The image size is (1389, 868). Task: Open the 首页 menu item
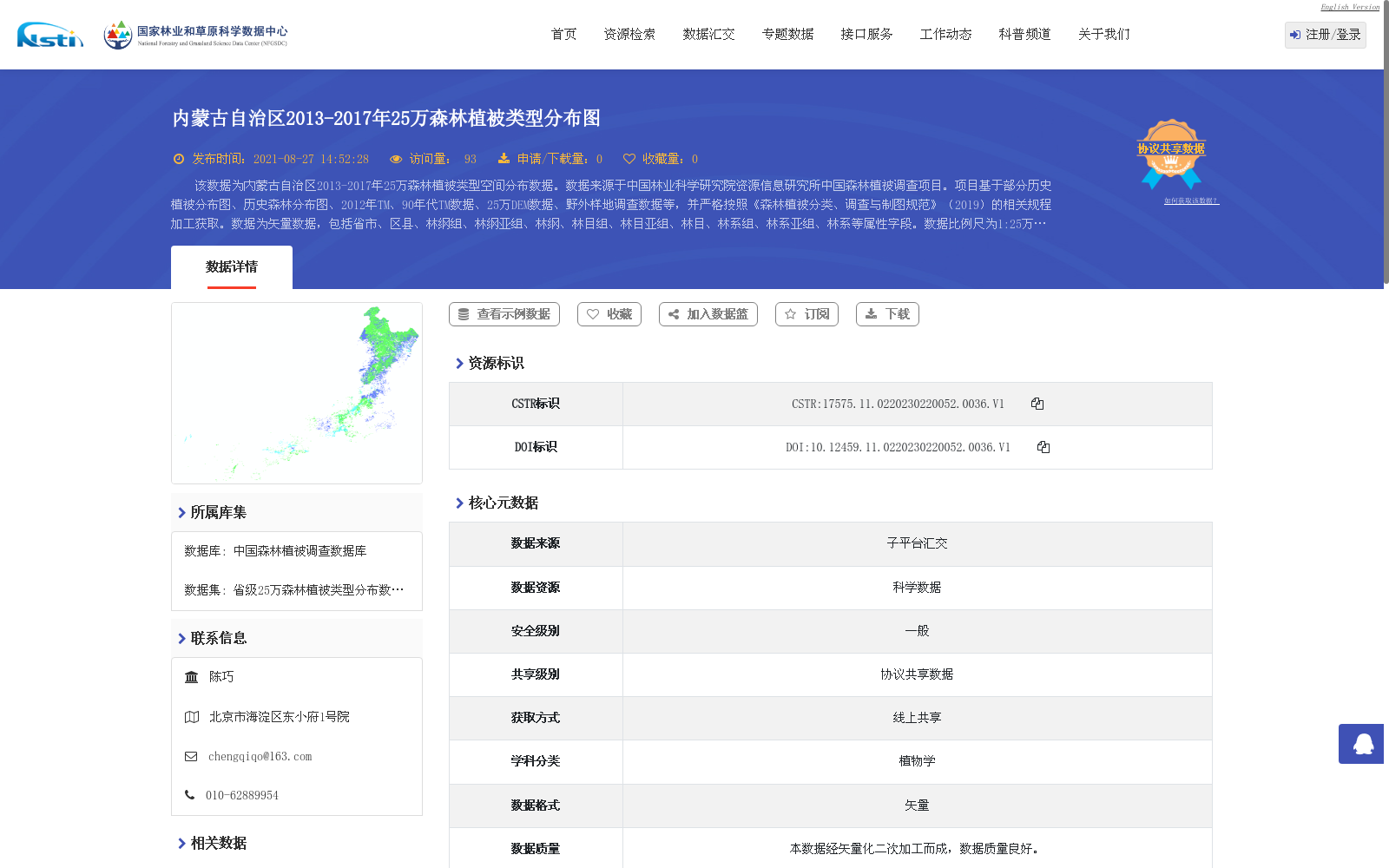click(x=564, y=34)
